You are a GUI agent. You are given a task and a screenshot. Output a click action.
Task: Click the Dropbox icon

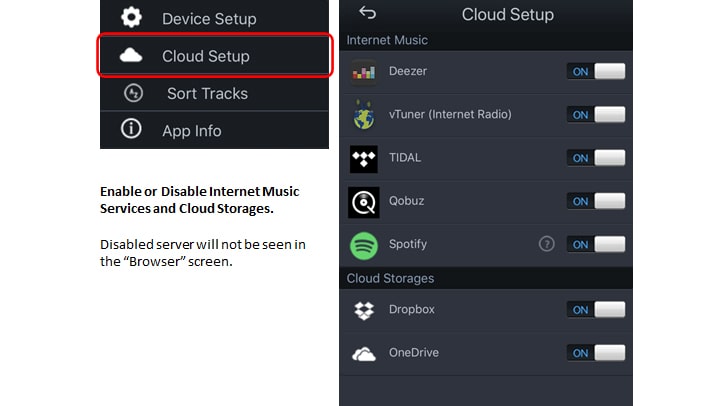pyautogui.click(x=364, y=311)
